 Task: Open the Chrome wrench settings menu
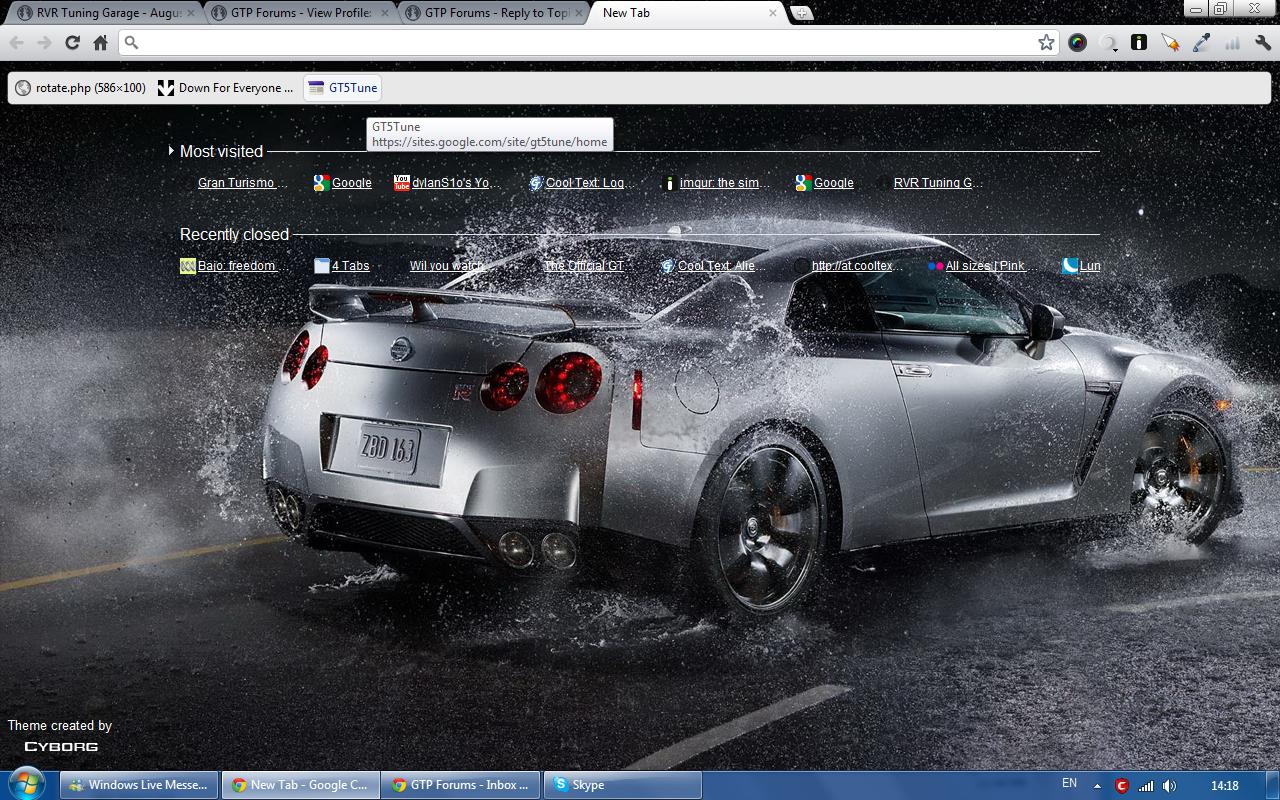[1262, 42]
